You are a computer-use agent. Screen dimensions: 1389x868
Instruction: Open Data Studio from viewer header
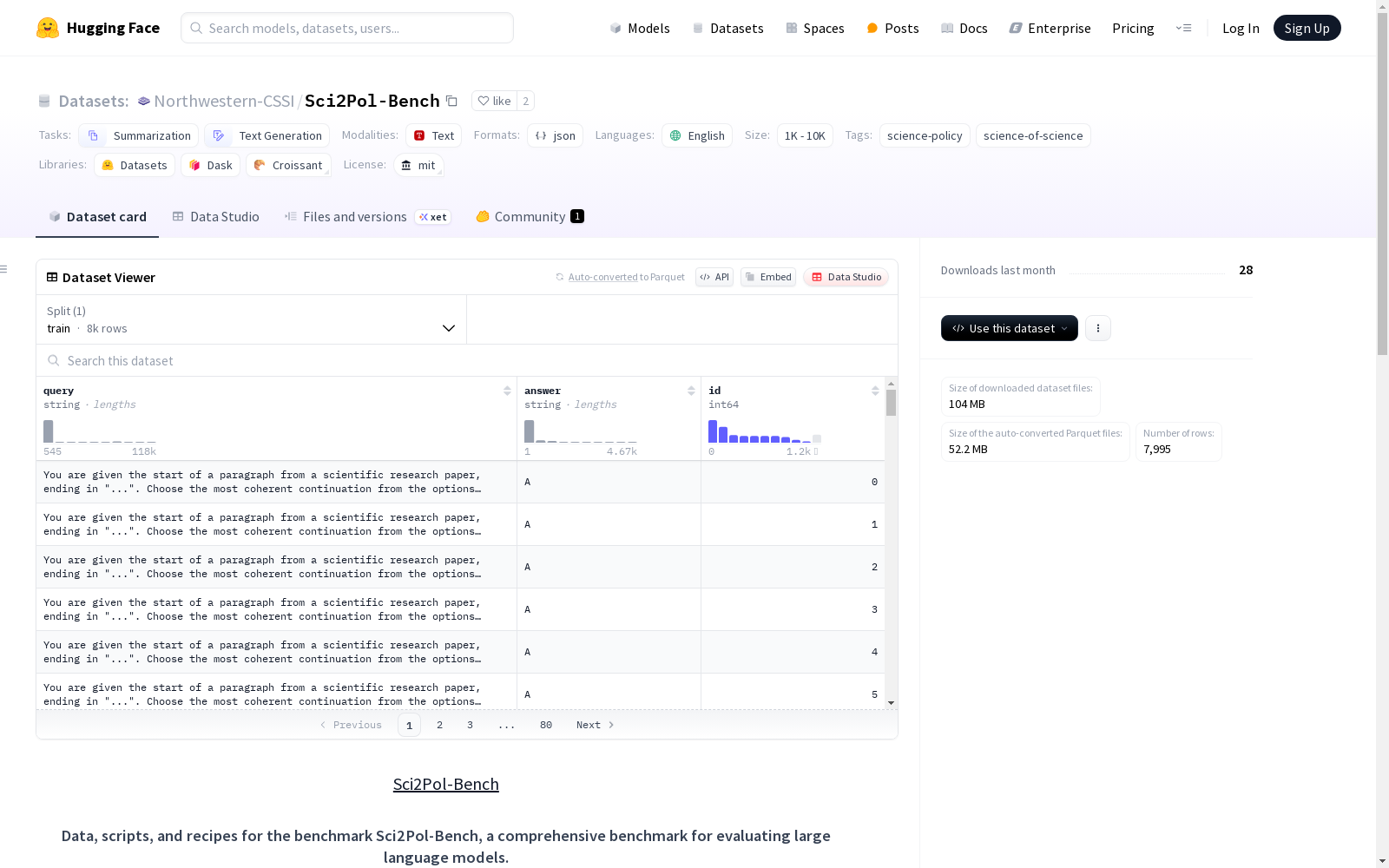click(x=846, y=277)
